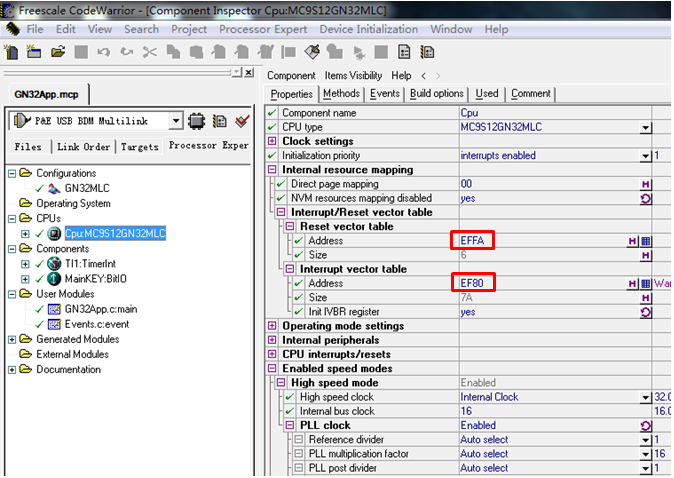Click the red checkmark Make icon
The width and height of the screenshot is (674, 478).
coord(242,121)
